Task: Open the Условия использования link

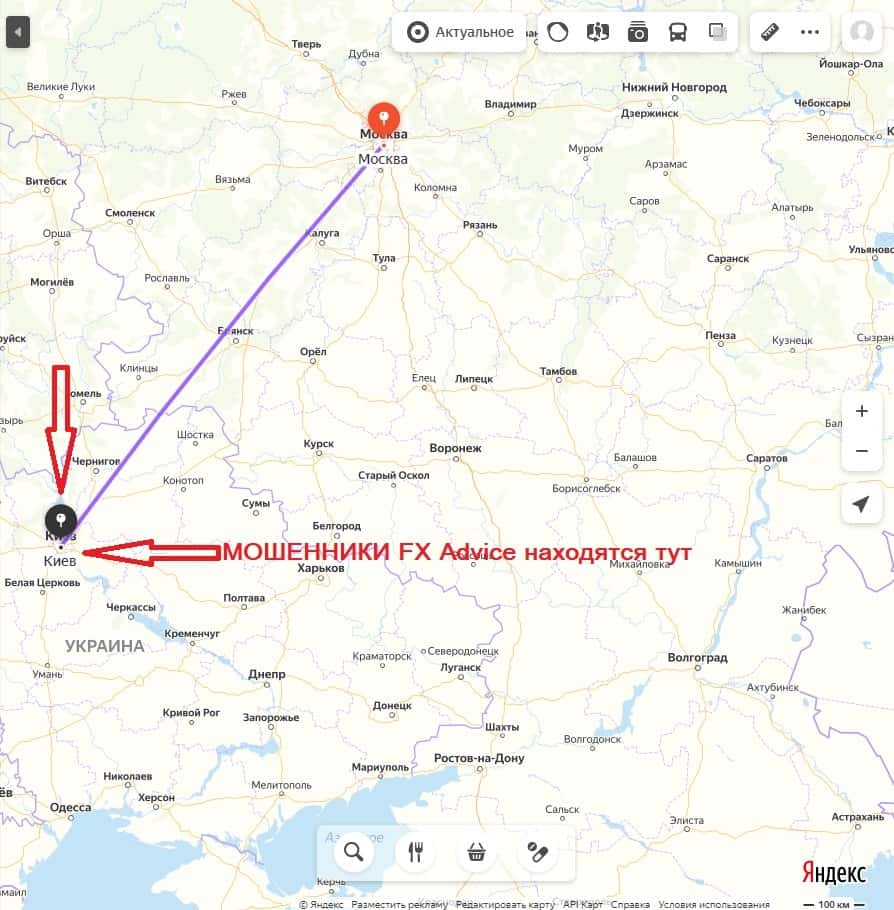Action: pos(714,904)
